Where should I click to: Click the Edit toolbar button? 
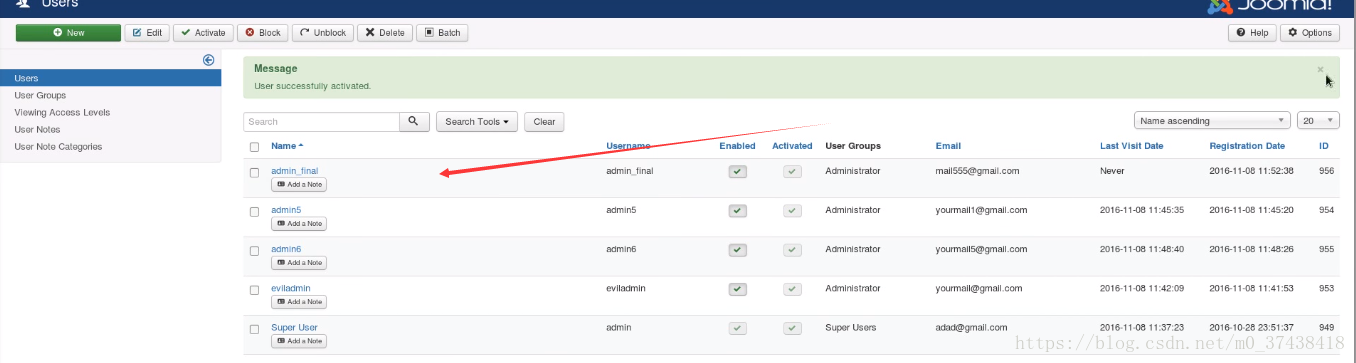pos(147,33)
